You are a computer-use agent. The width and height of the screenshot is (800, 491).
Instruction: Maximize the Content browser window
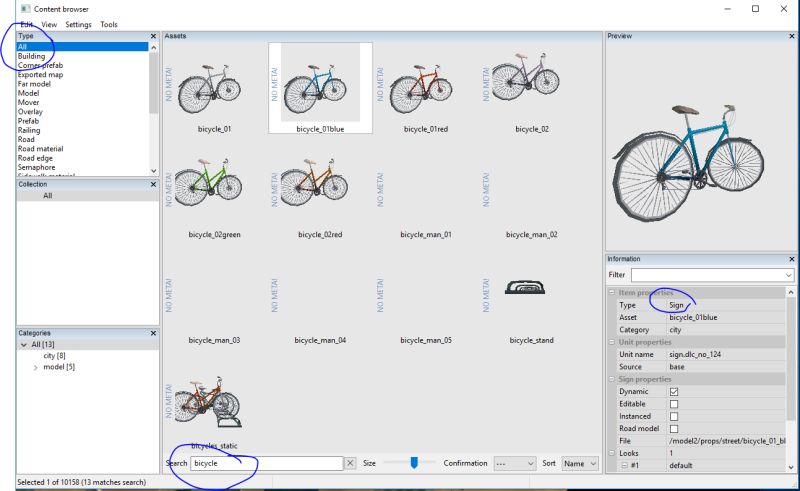pyautogui.click(x=755, y=9)
